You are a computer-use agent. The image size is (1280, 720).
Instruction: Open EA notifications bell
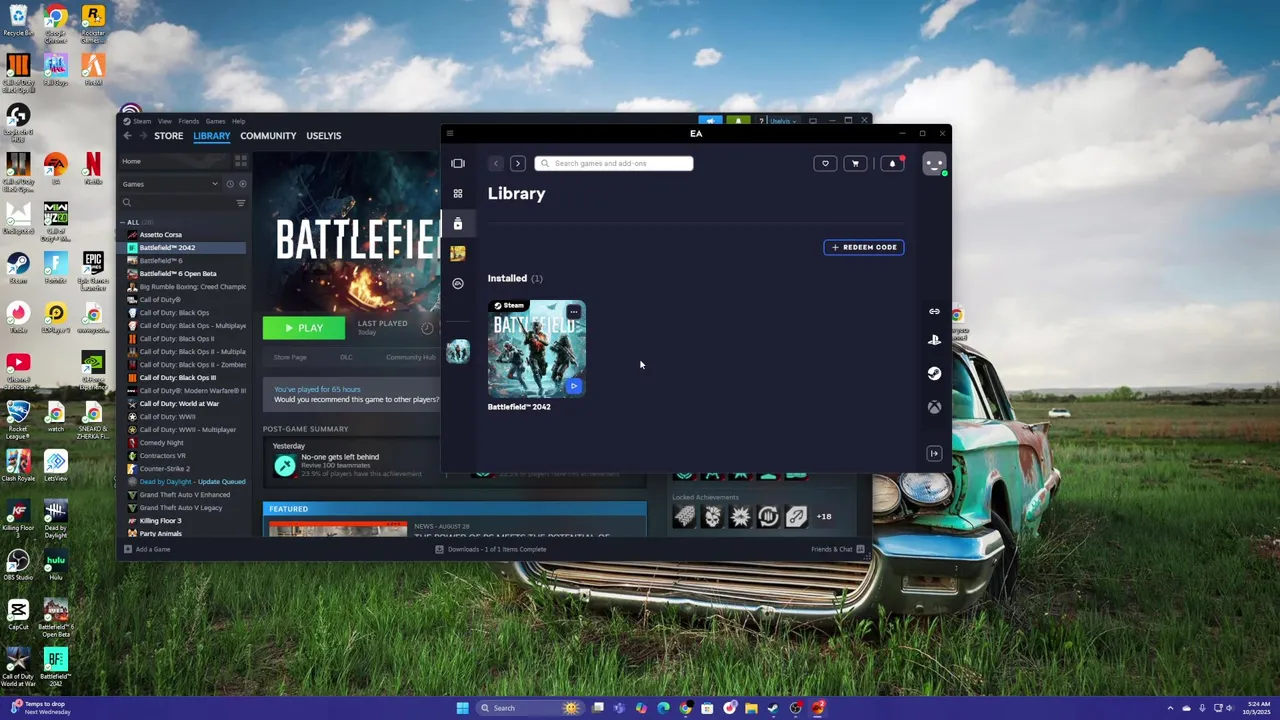coord(892,163)
